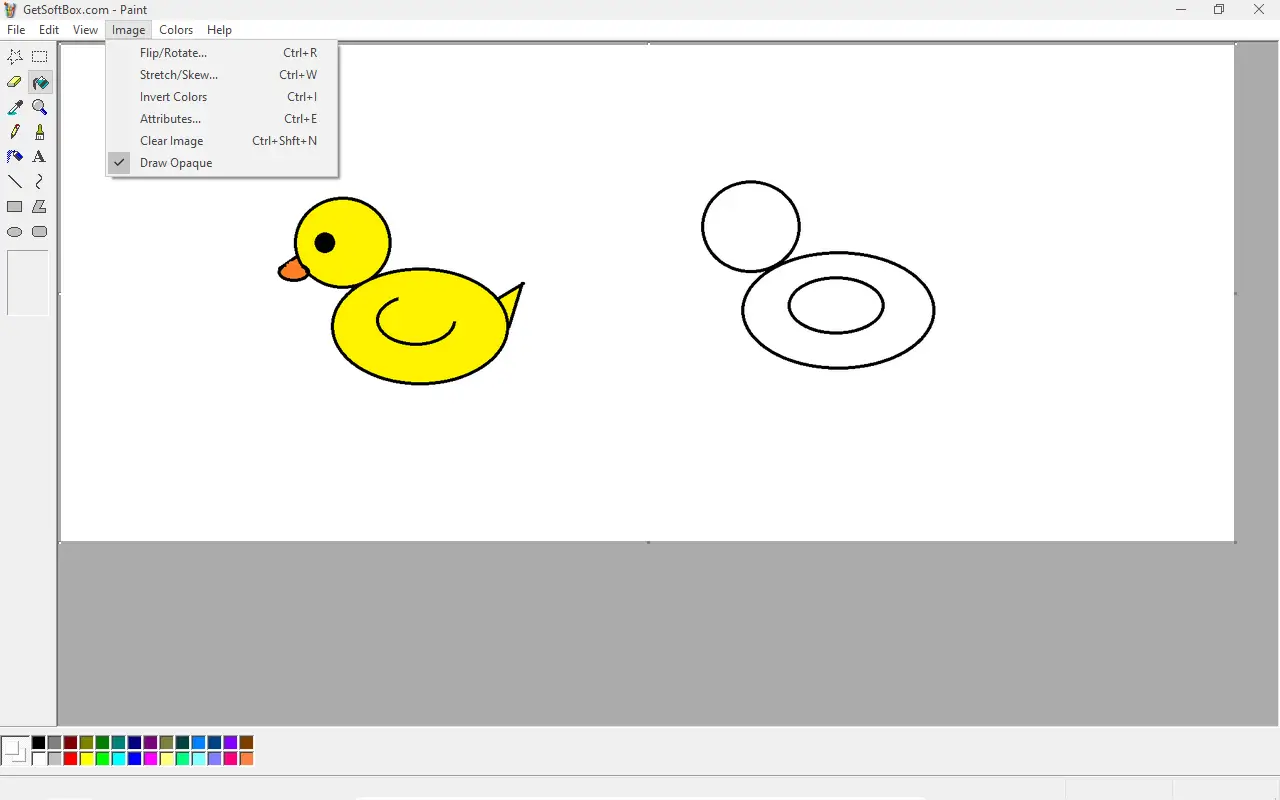Viewport: 1280px width, 800px height.
Task: Choose the Curve tool
Action: click(x=40, y=182)
